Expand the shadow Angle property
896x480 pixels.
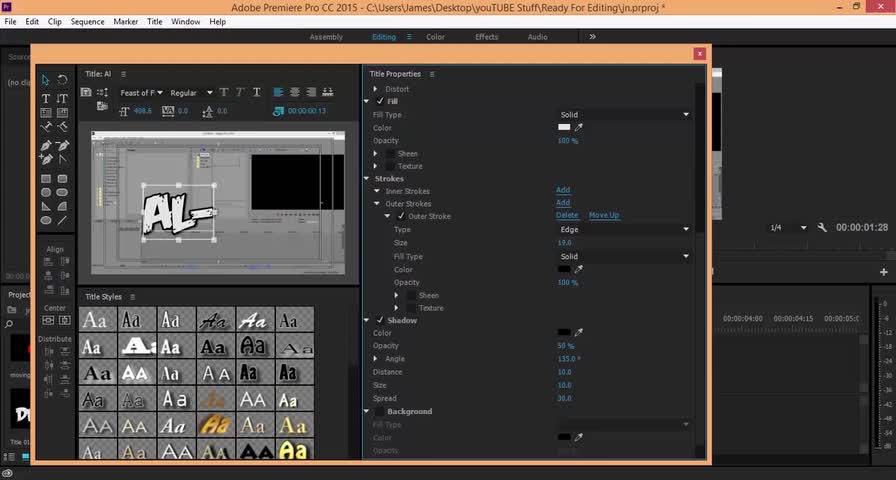click(x=375, y=359)
